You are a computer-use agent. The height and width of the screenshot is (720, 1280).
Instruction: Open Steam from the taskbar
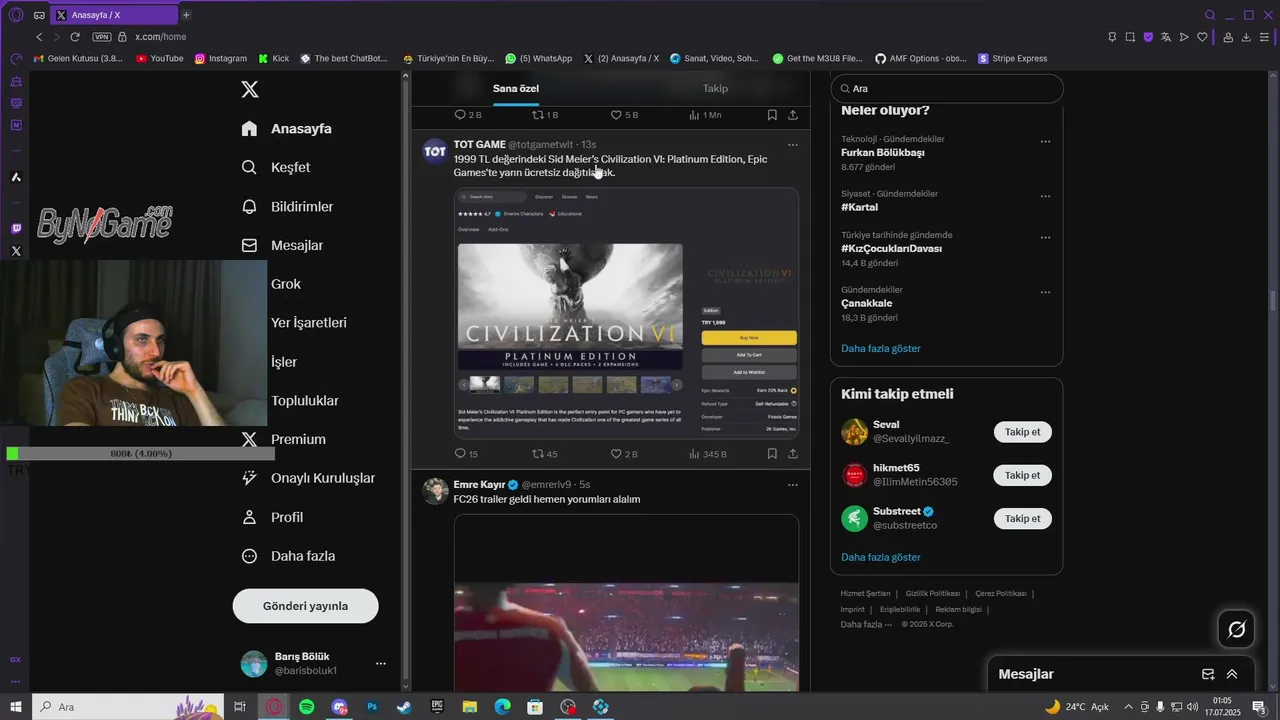coord(404,707)
